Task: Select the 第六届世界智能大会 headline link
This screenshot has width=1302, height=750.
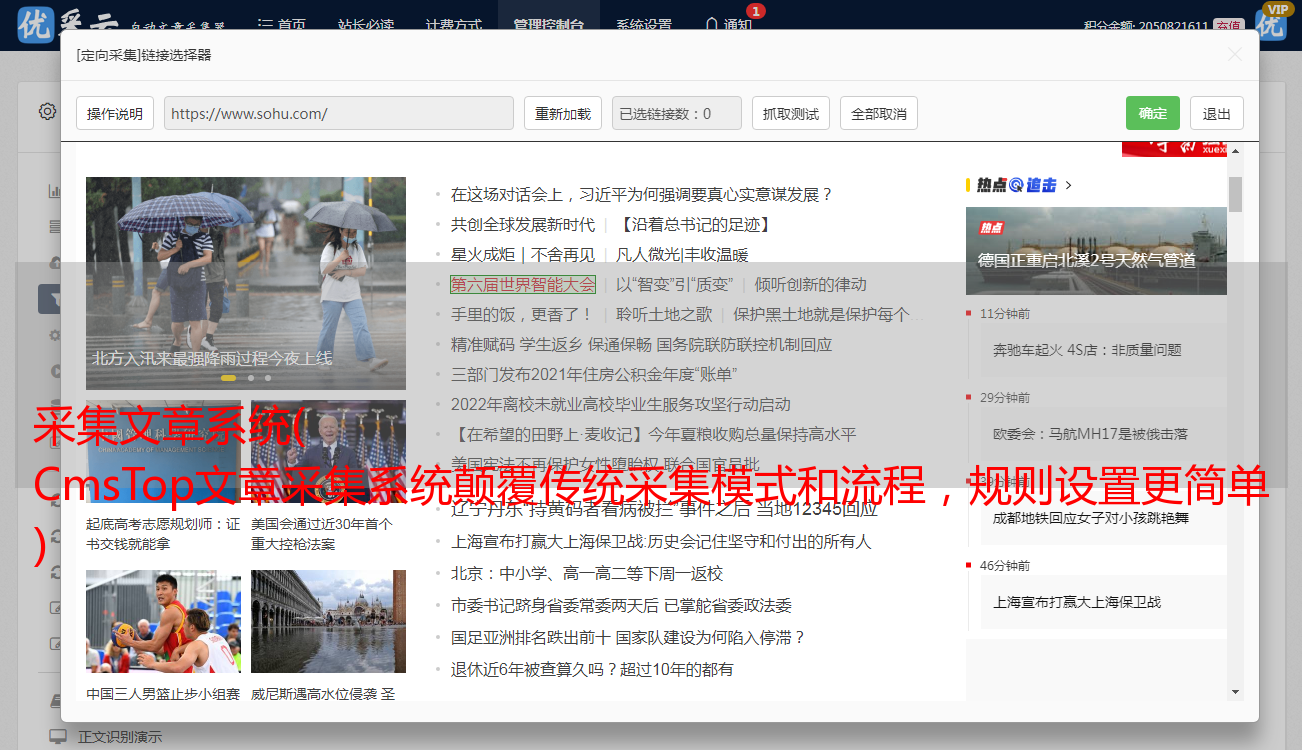Action: pos(522,285)
